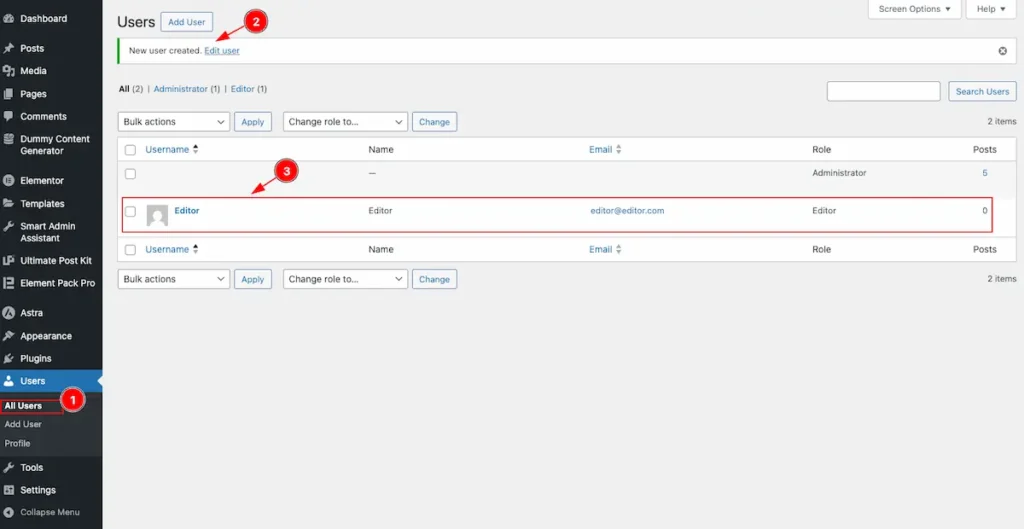Click the Appearance paintbrush icon

click(8, 336)
